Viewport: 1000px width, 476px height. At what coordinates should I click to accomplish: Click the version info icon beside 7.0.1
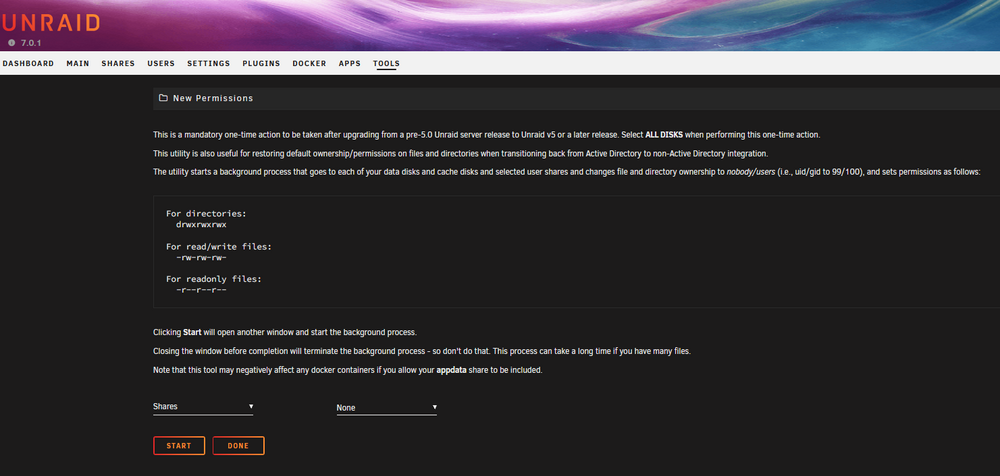coord(11,43)
